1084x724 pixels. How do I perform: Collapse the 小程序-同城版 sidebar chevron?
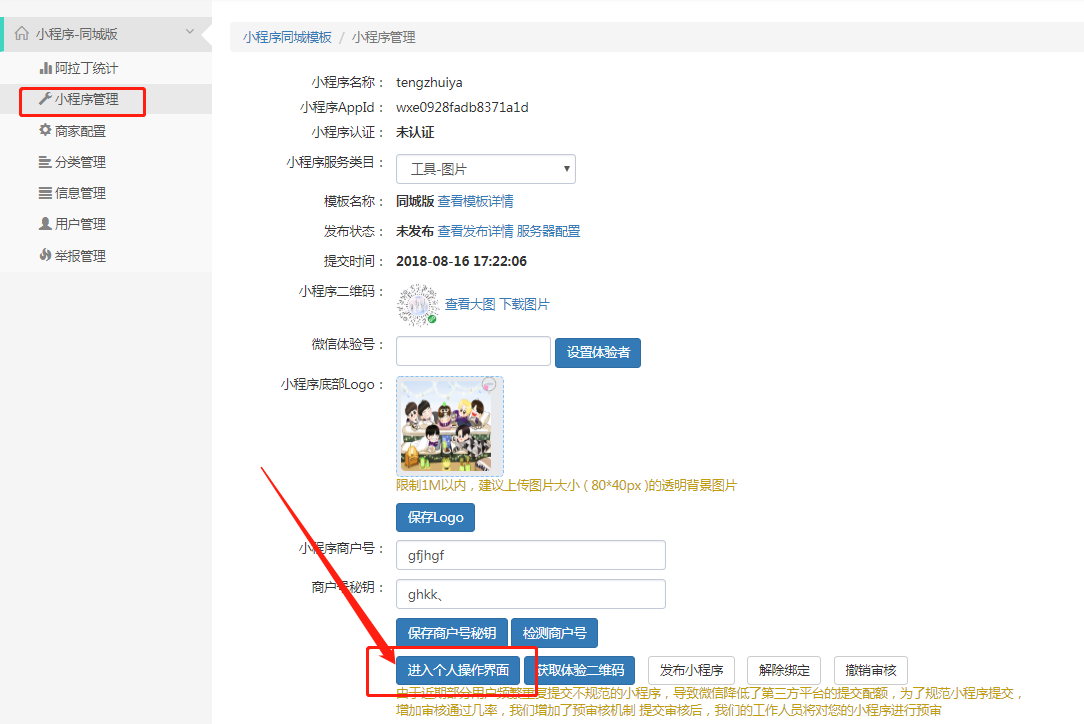pyautogui.click(x=190, y=33)
